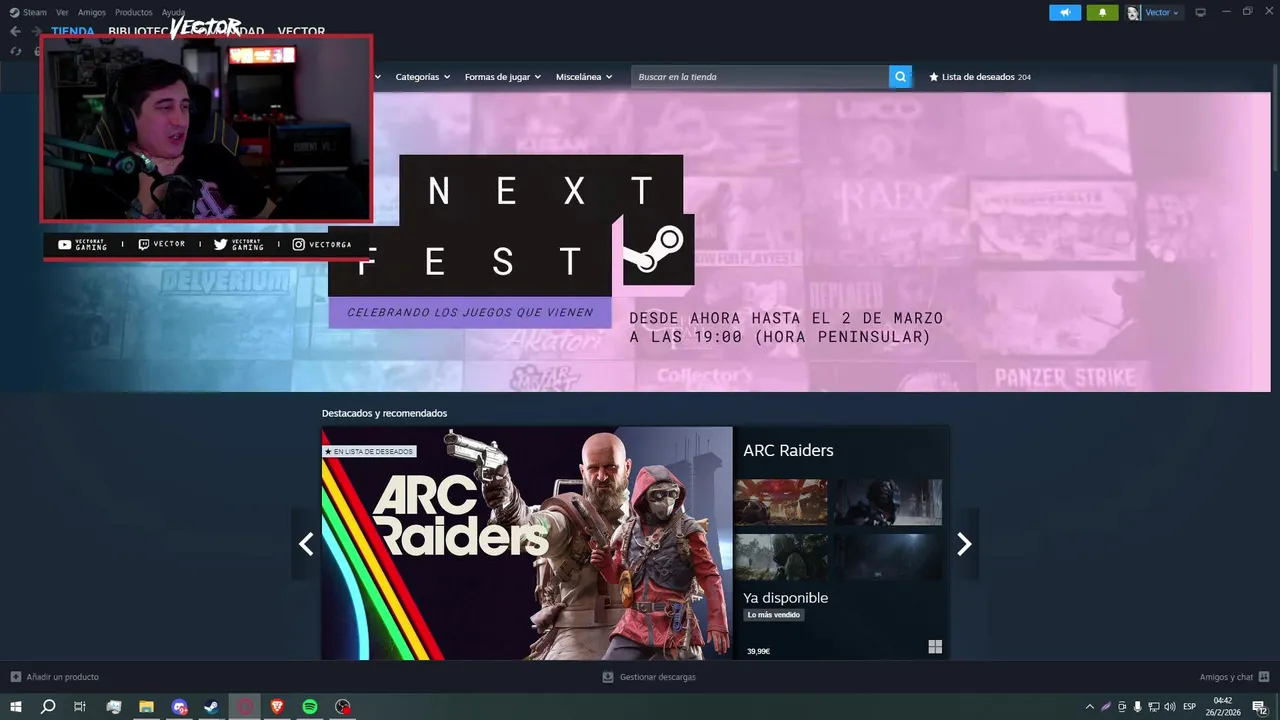Select fourth ARC Raiders screenshot thumbnail
Image resolution: width=1280 pixels, height=720 pixels.
click(888, 557)
